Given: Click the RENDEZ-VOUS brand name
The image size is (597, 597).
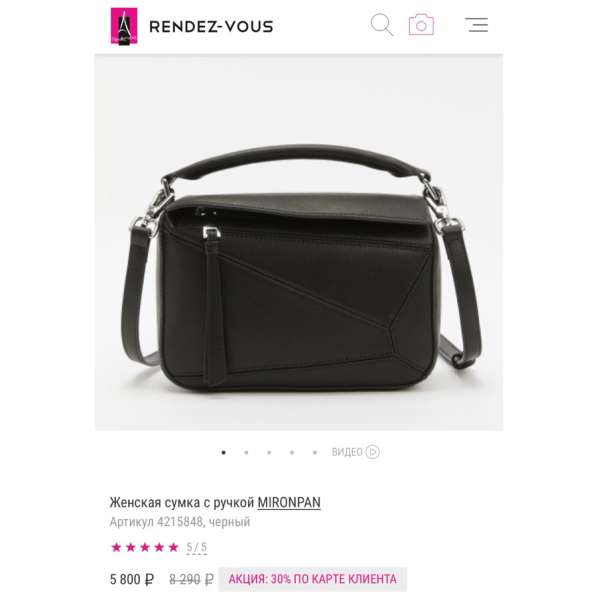Looking at the screenshot, I should (x=211, y=27).
